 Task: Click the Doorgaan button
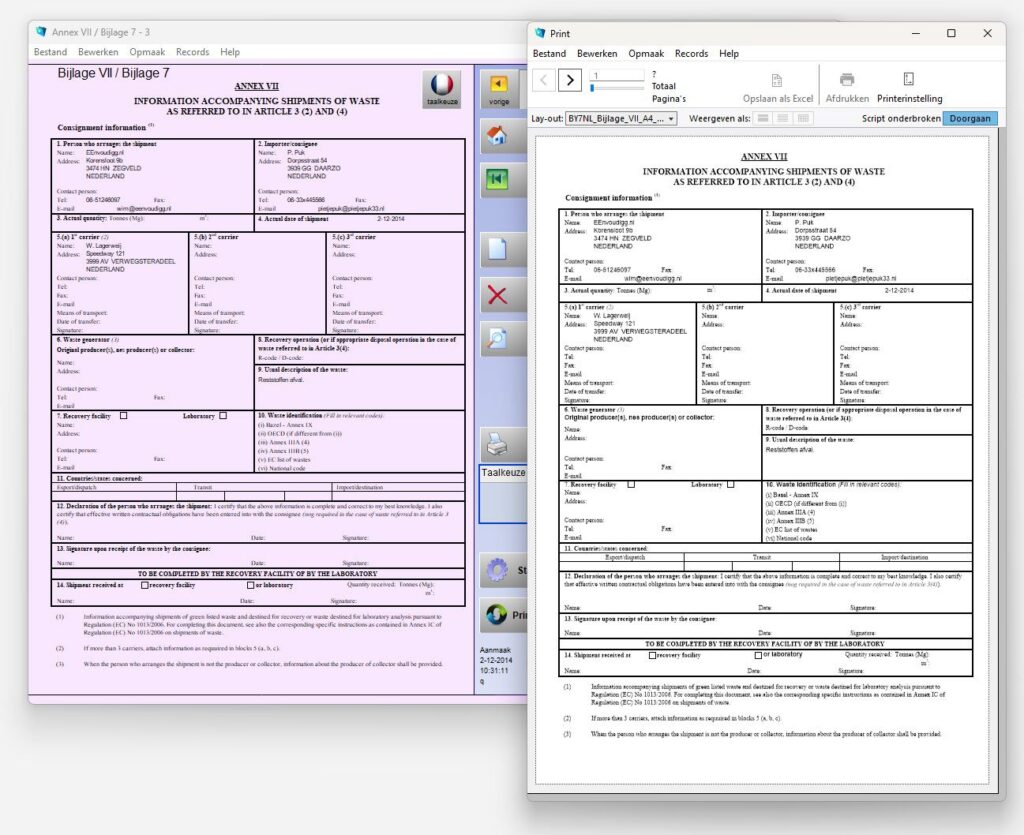969,118
